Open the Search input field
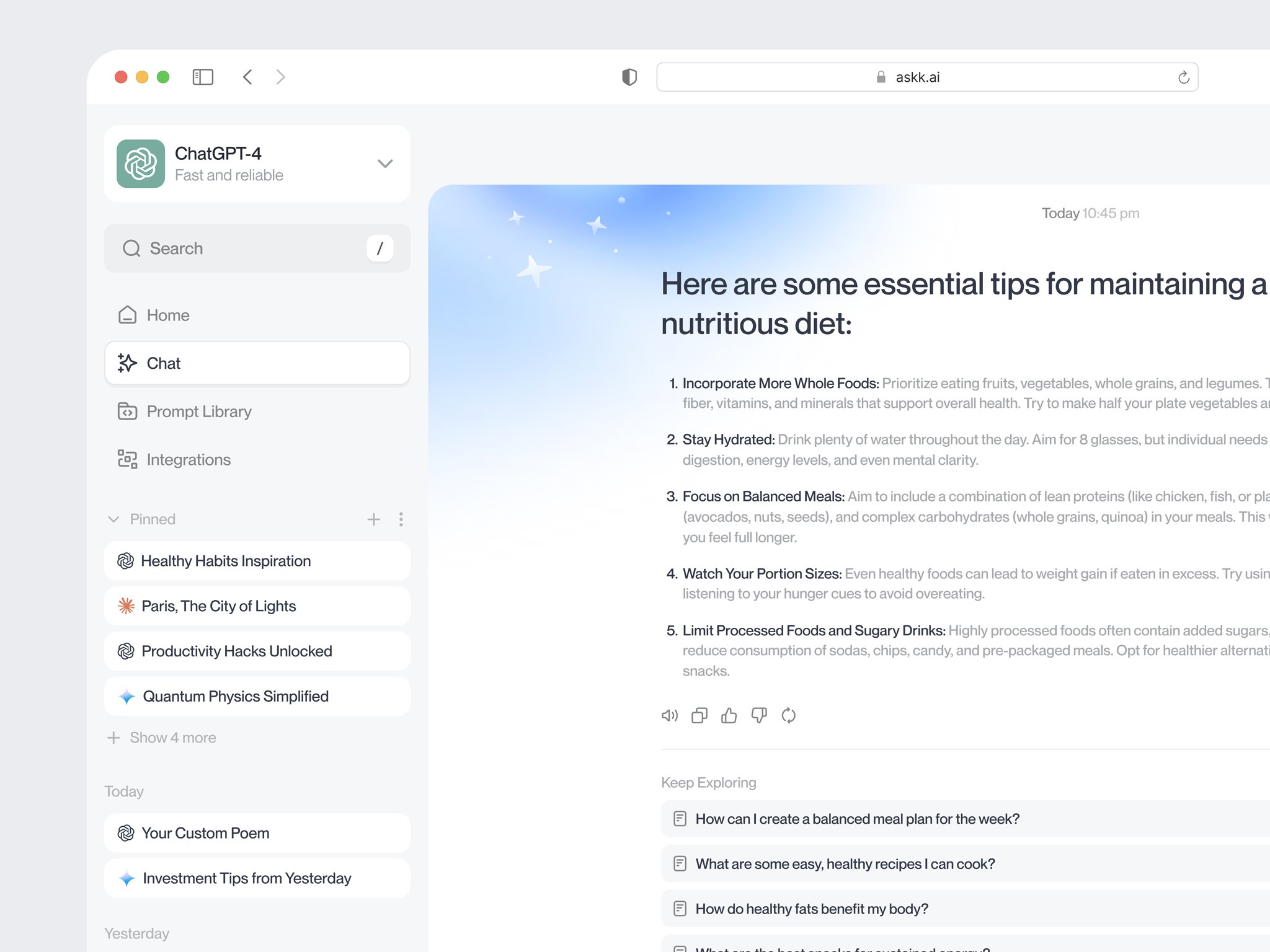Screen dimensions: 1270x952 (x=256, y=248)
